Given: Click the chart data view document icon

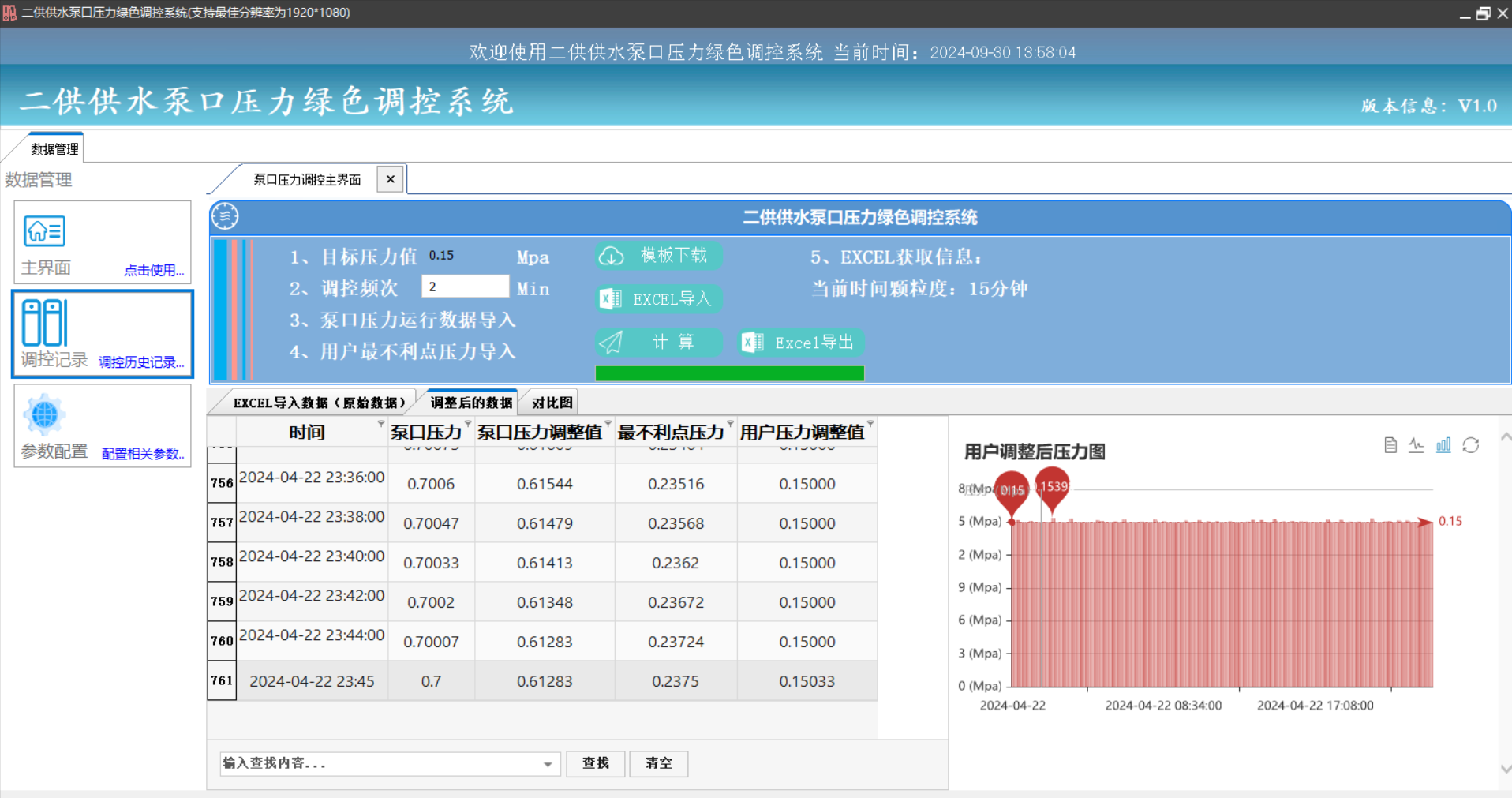Looking at the screenshot, I should 1390,445.
